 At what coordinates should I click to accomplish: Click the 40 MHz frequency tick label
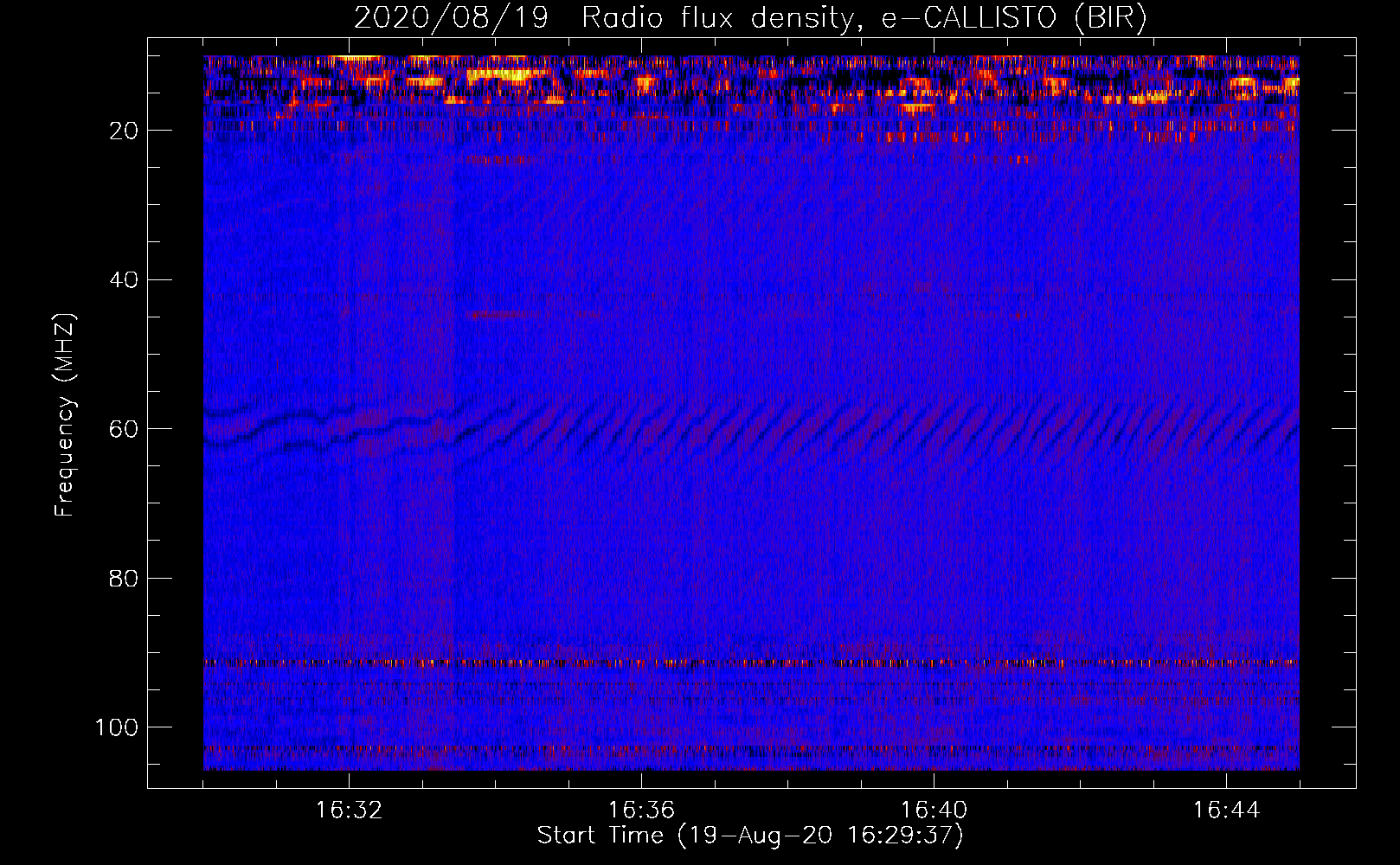pos(124,280)
